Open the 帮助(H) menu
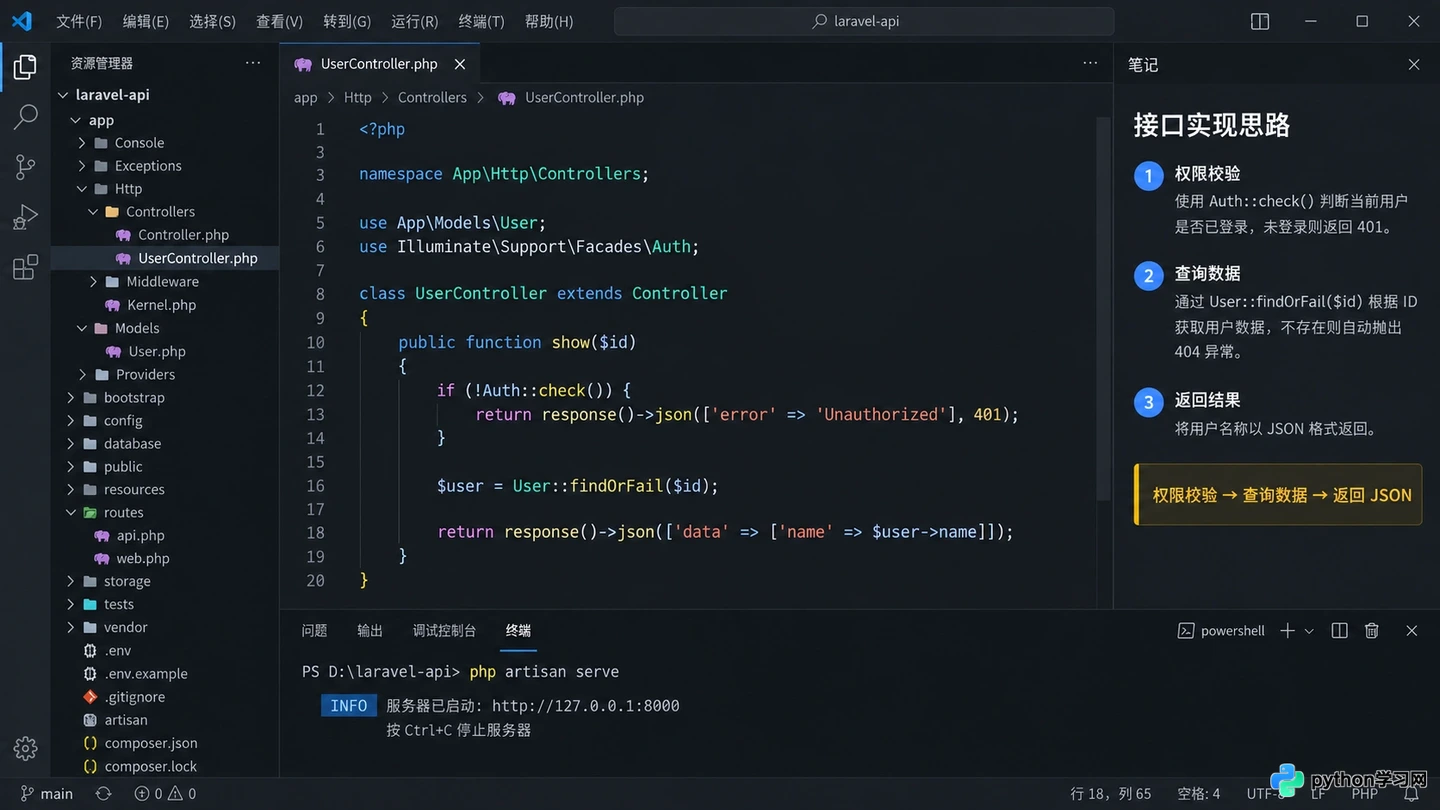This screenshot has height=810, width=1440. point(549,21)
